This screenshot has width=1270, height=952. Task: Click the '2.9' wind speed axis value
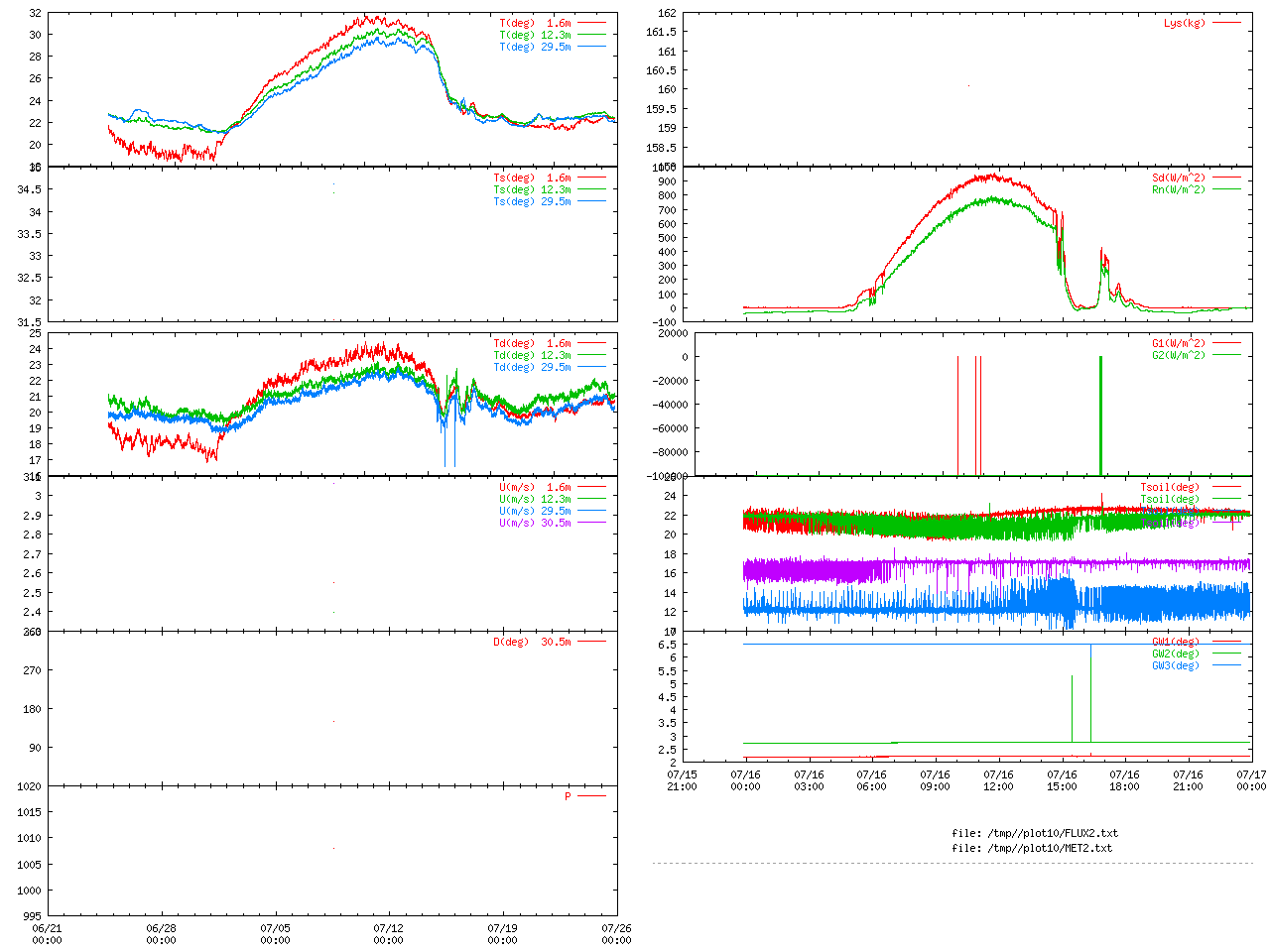[x=33, y=516]
